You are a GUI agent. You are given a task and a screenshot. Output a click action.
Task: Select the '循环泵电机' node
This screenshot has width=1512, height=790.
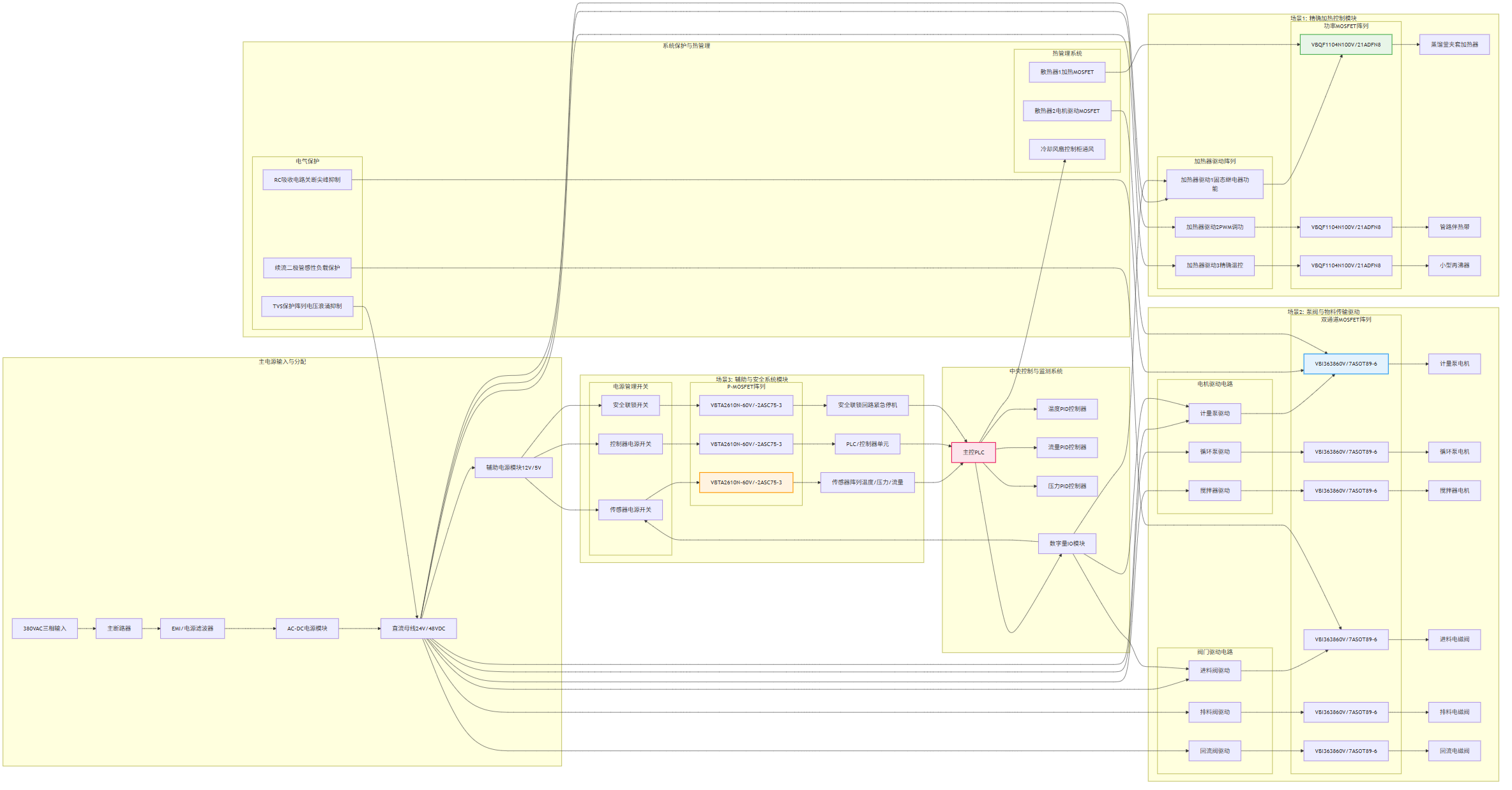[1455, 452]
